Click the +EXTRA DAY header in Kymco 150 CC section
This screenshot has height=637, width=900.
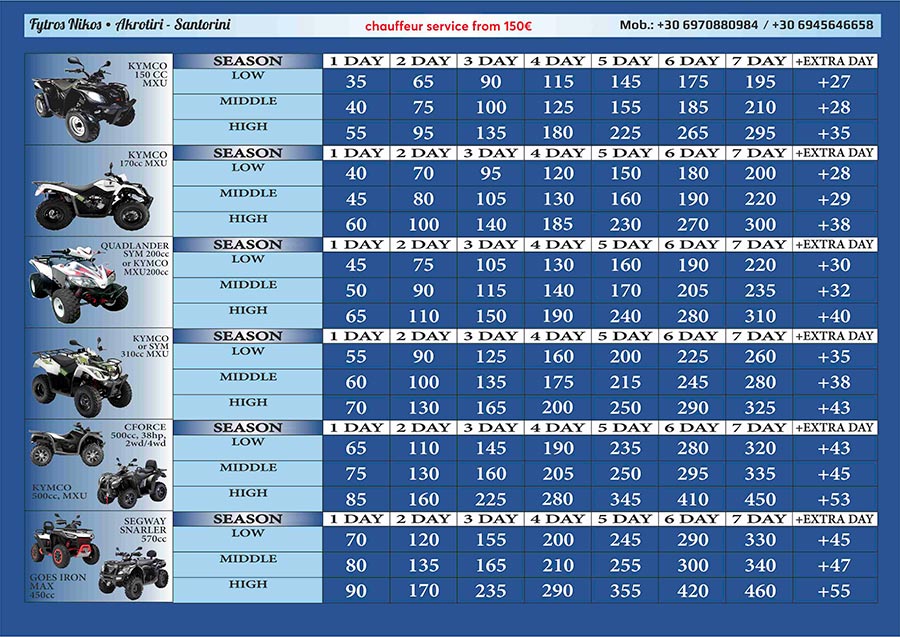835,61
